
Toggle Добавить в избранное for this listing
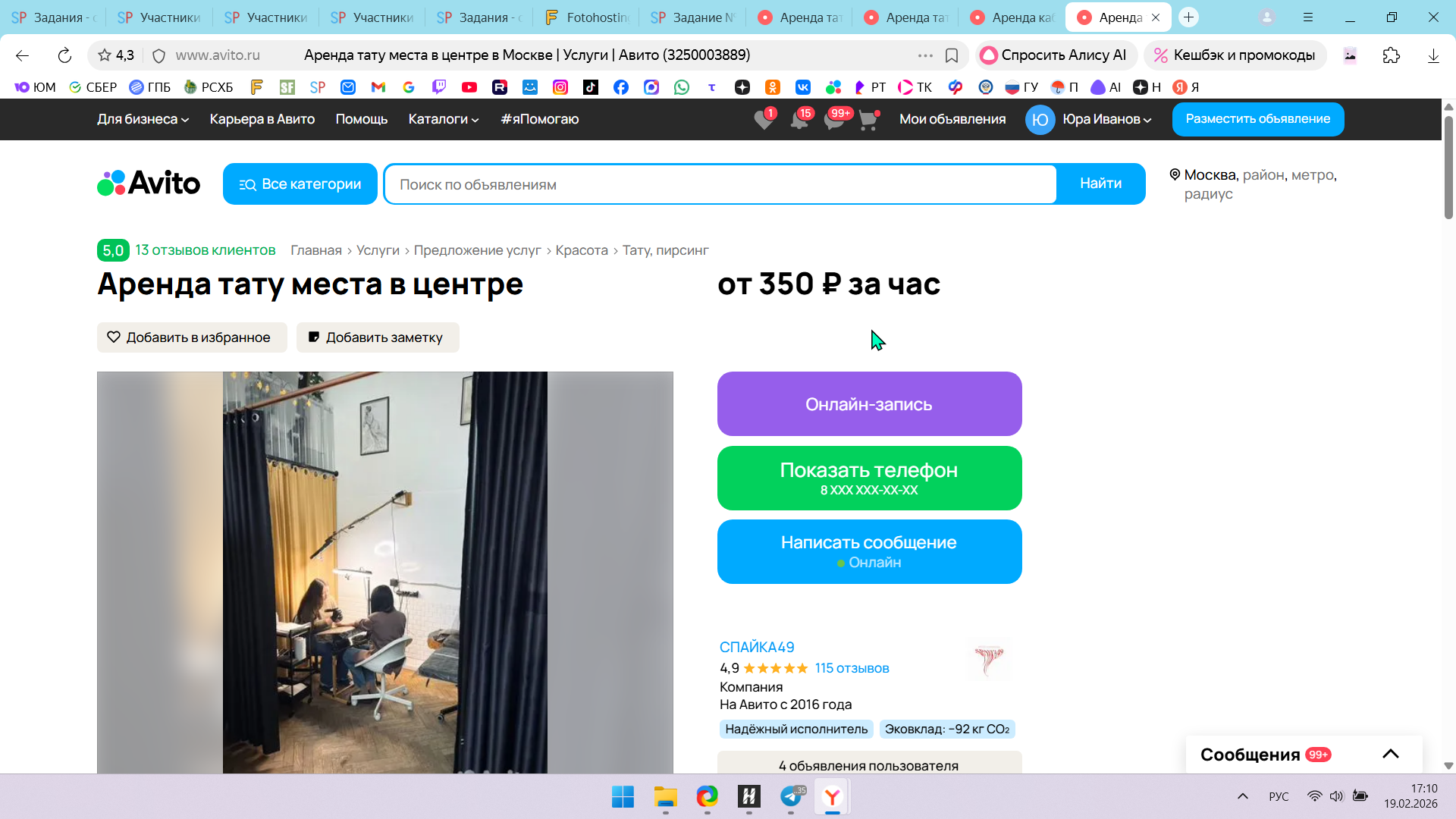tap(192, 337)
